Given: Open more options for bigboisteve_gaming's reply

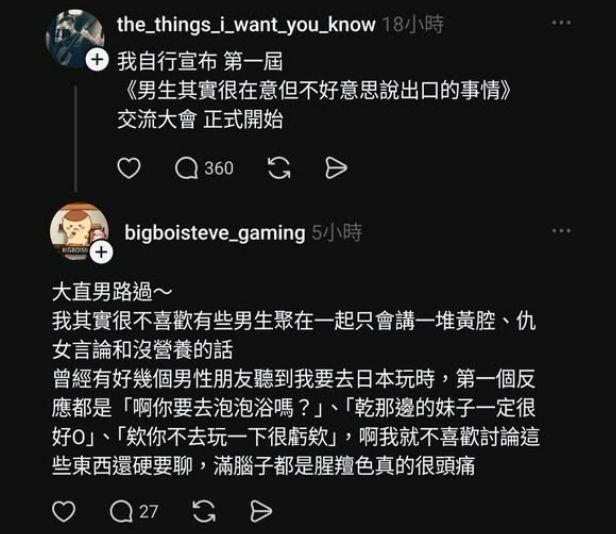Looking at the screenshot, I should click(561, 231).
